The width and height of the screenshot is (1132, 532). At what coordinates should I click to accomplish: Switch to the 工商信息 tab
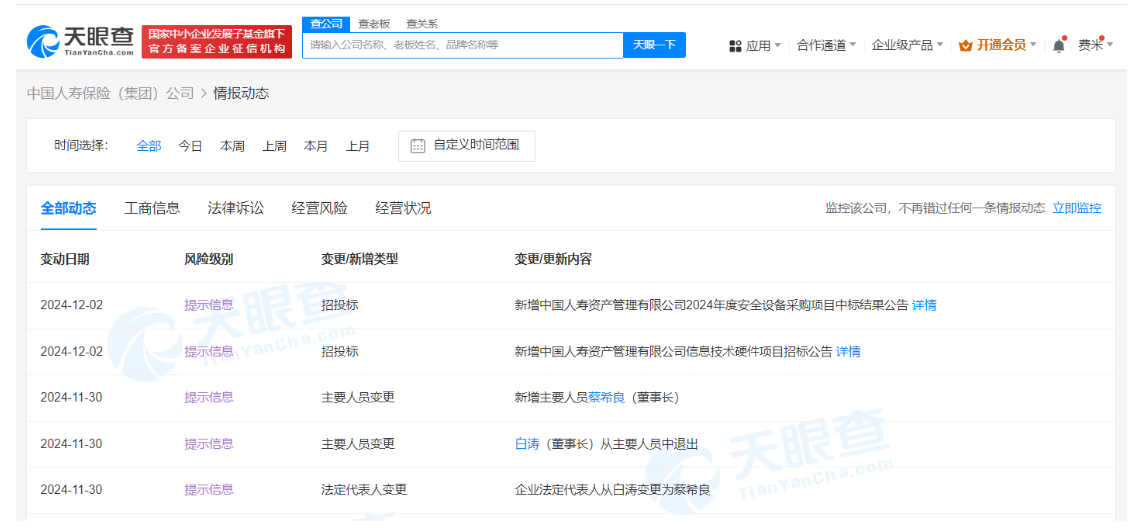152,209
